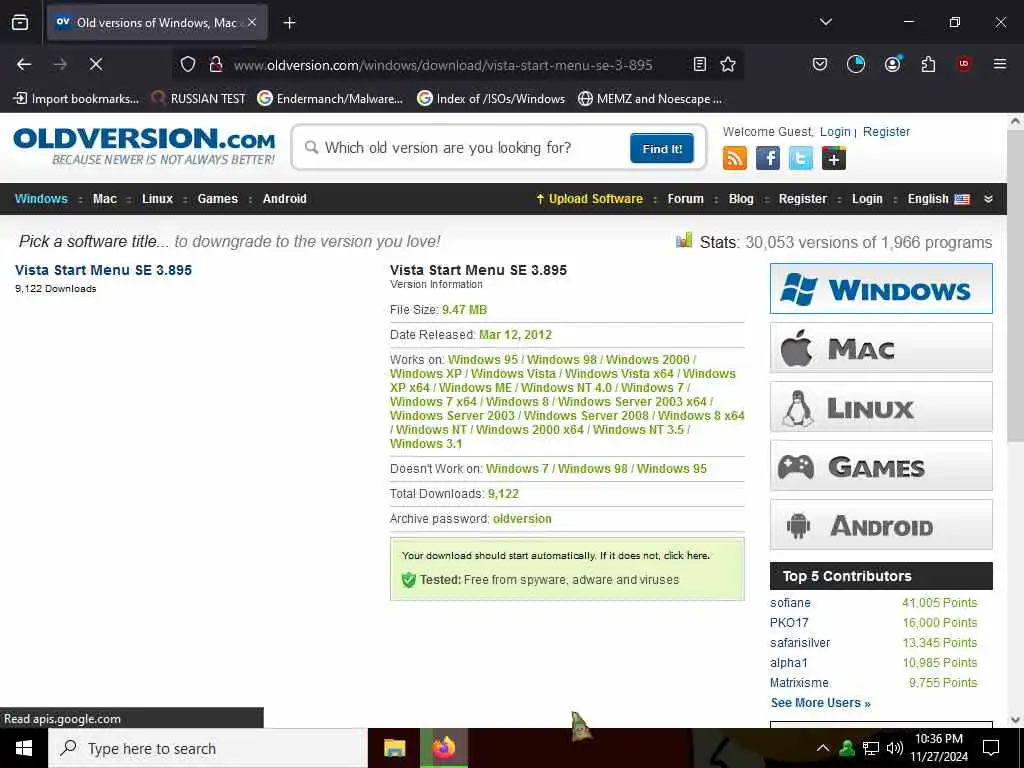Click Import bookmarks item
This screenshot has width=1024, height=768.
point(76,99)
